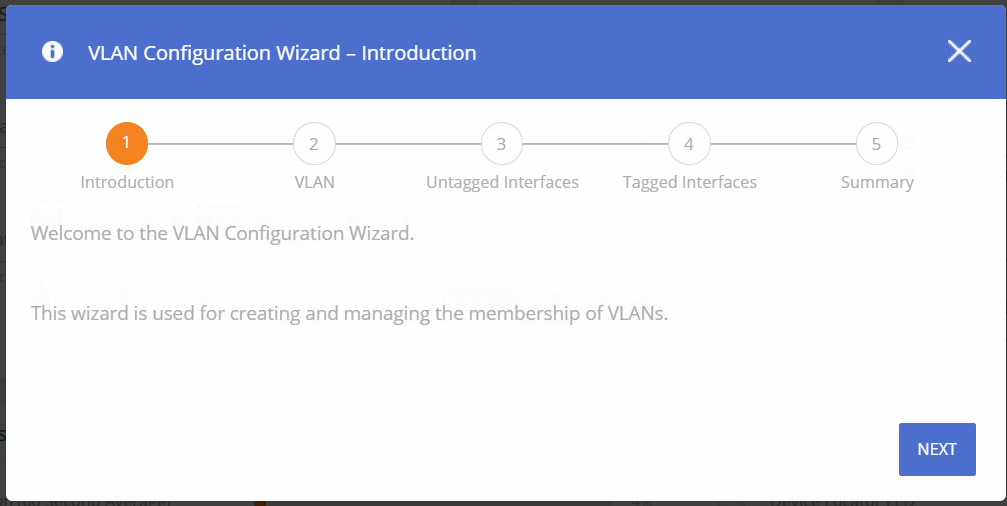Screen dimensions: 1007x506
Task: Click the wizard title text in the header
Action: pos(282,52)
